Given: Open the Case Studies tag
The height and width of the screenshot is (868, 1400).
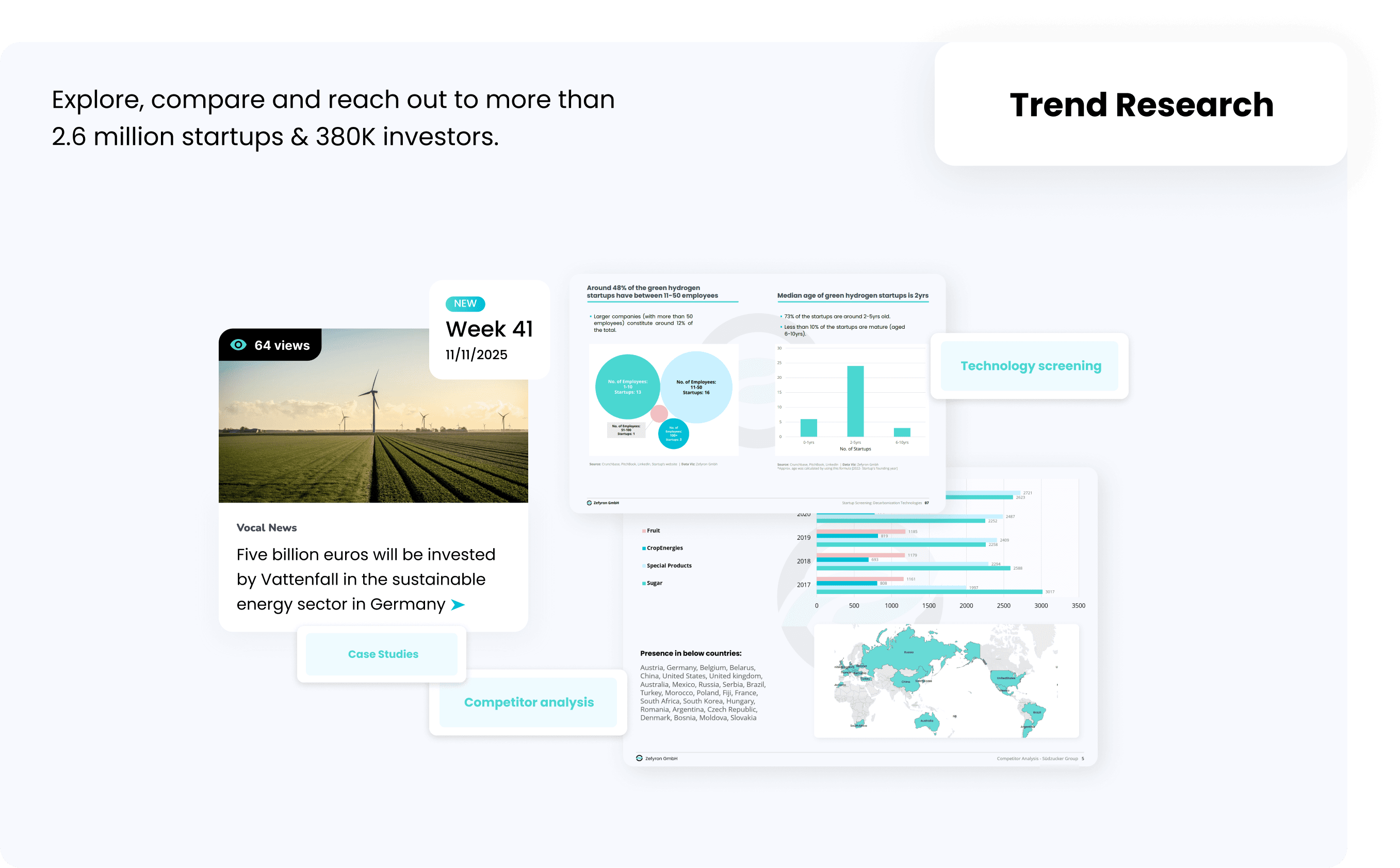Looking at the screenshot, I should click(383, 654).
